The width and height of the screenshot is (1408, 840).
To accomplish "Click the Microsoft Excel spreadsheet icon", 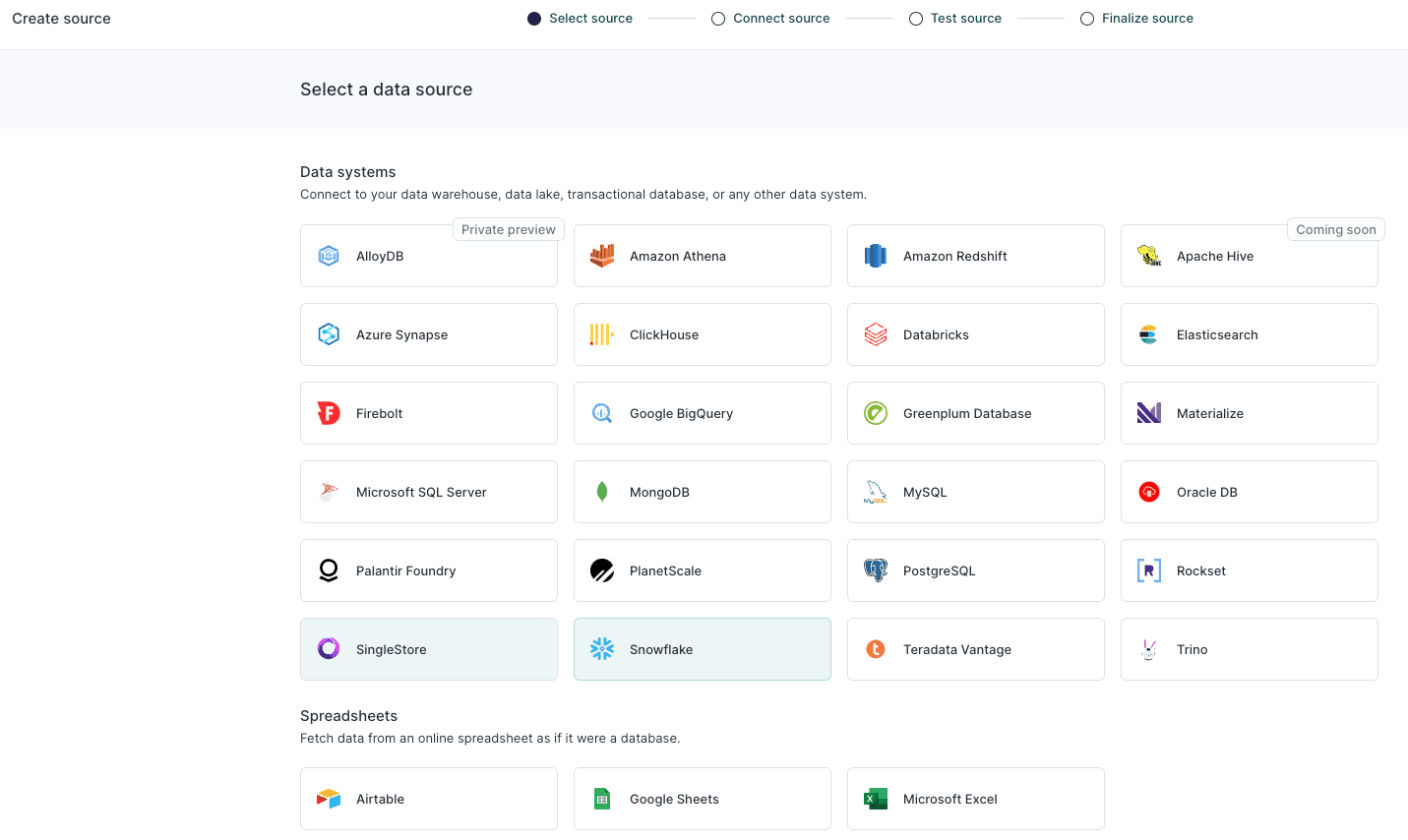I will (875, 798).
